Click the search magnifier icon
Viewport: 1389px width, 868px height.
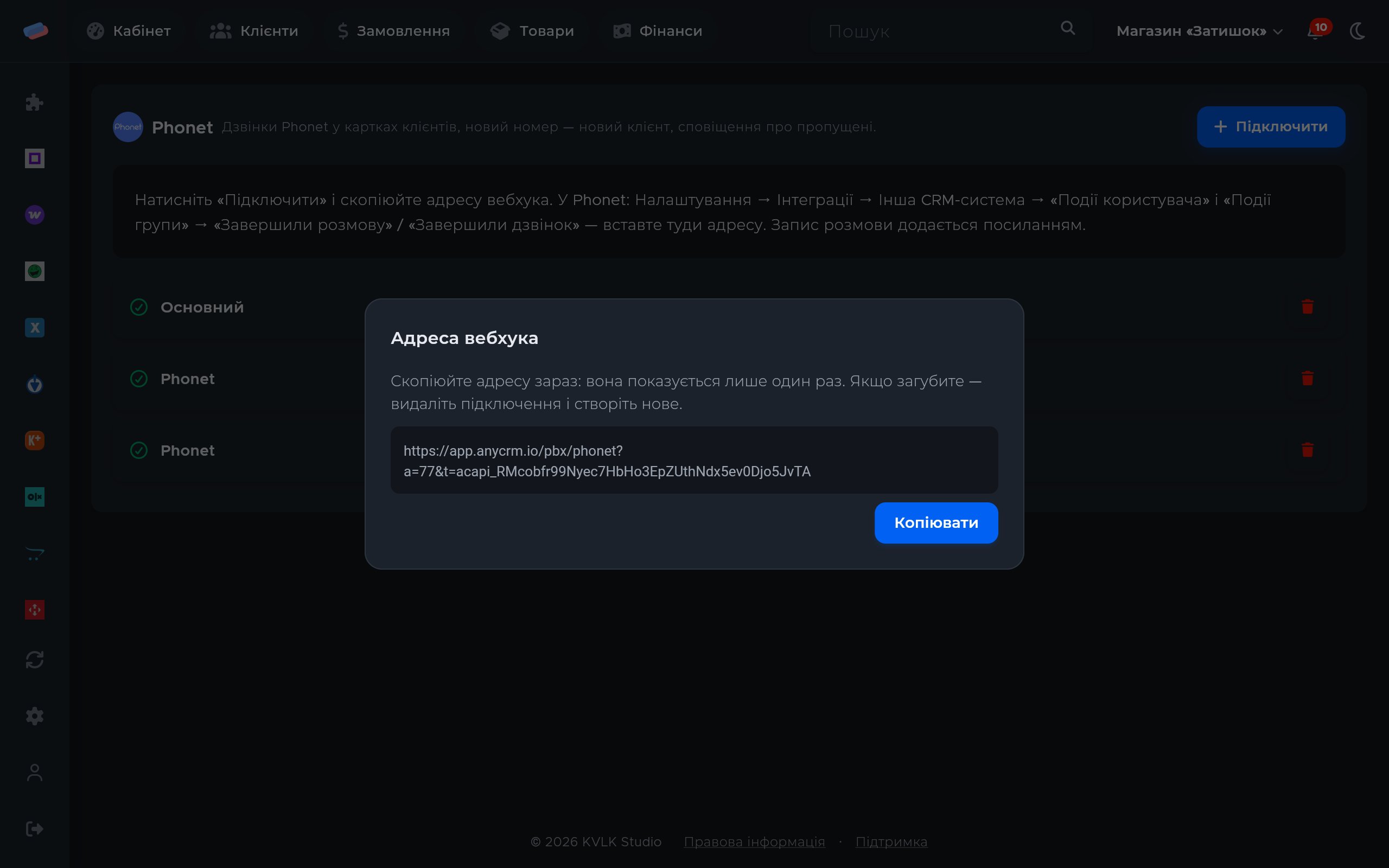click(1068, 28)
